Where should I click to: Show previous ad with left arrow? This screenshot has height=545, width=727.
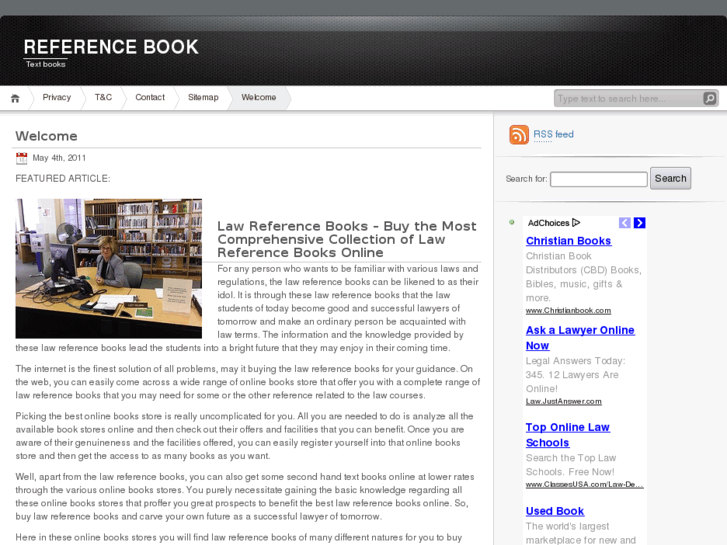tap(625, 223)
